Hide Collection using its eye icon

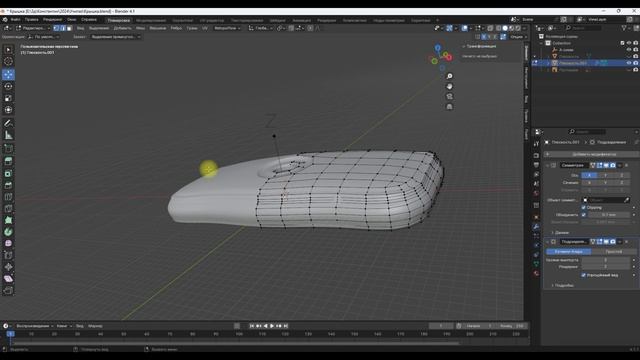coord(629,43)
